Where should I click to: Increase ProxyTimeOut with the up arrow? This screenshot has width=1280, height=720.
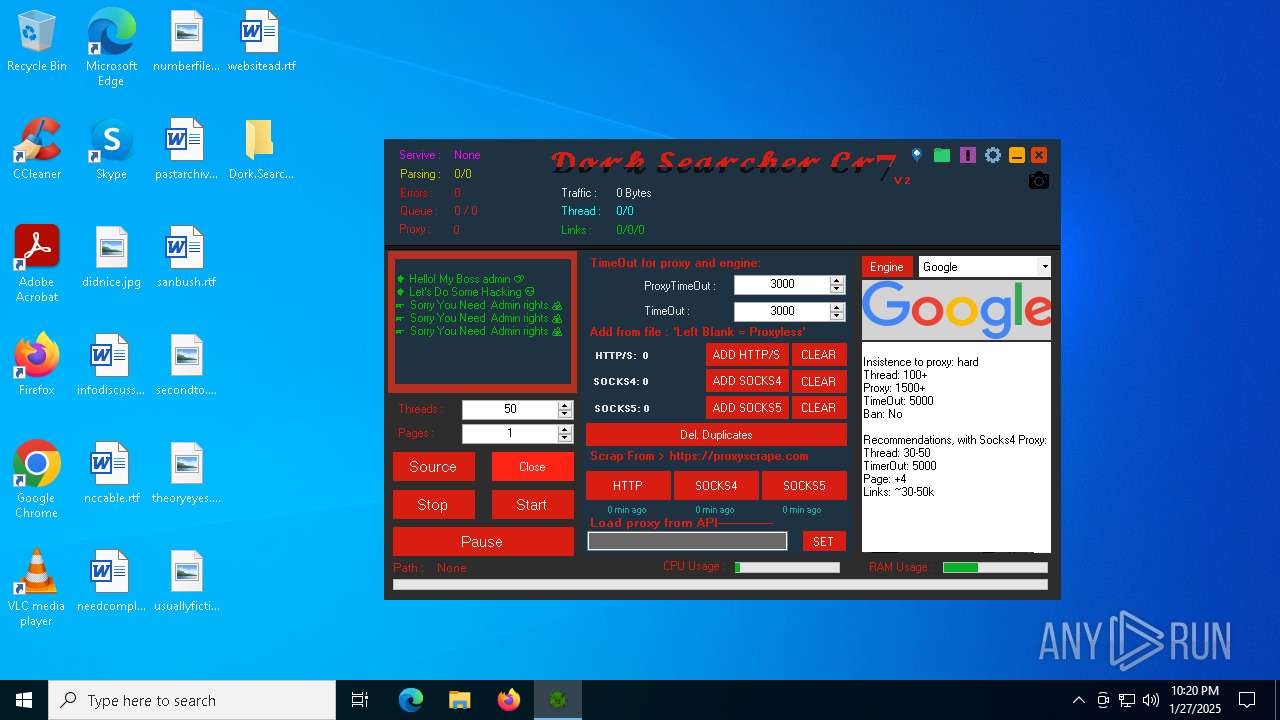point(837,280)
